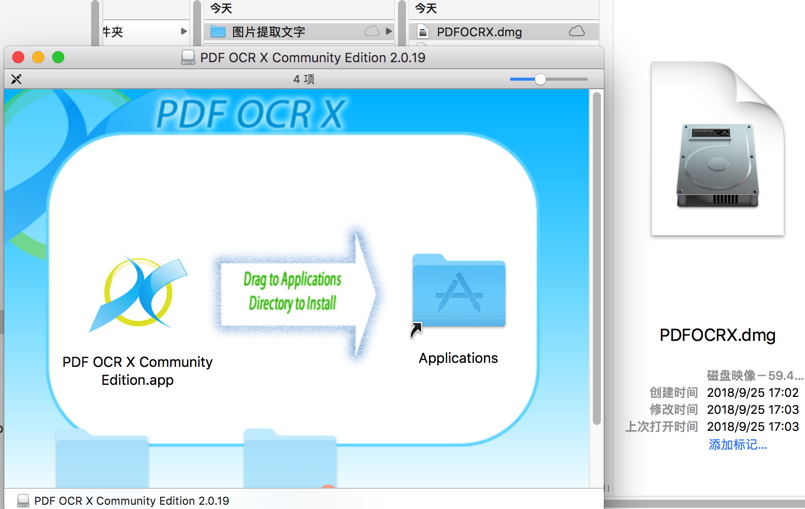Minimize the PDF OCR X disk window
Image resolution: width=805 pixels, height=509 pixels.
pos(39,58)
